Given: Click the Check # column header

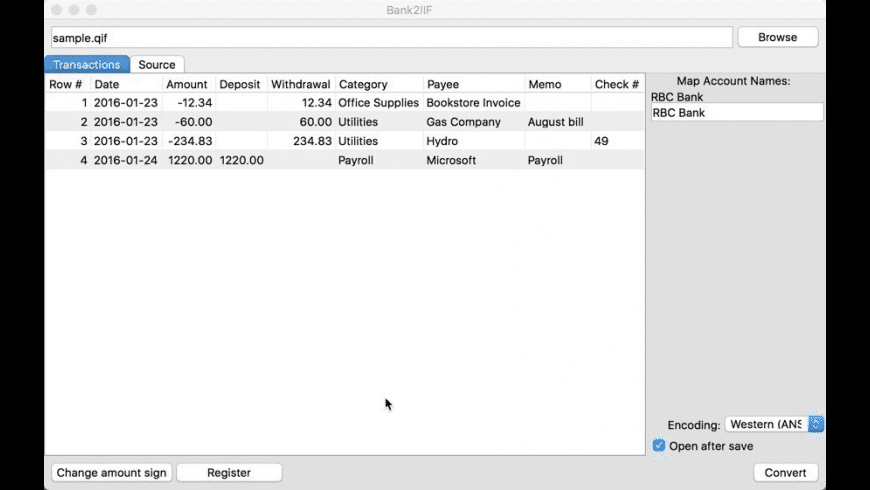Looking at the screenshot, I should 617,84.
